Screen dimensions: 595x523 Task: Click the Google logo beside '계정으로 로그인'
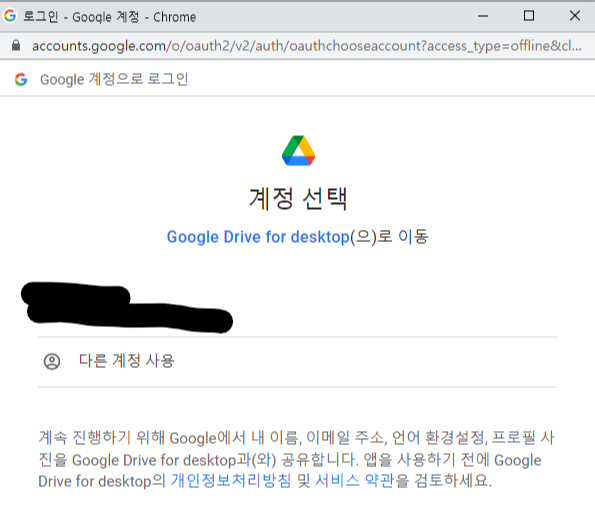click(x=21, y=79)
